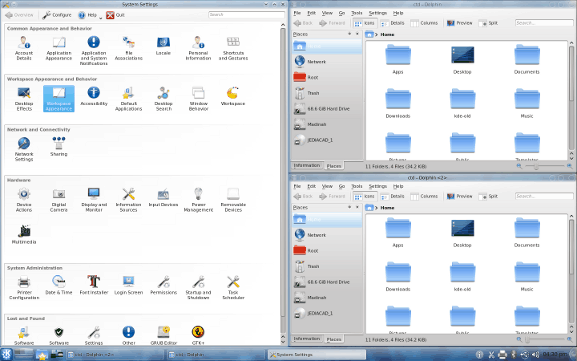Expand the Help dropdown arrow in System Settings
The height and width of the screenshot is (361, 577).
(x=100, y=17)
